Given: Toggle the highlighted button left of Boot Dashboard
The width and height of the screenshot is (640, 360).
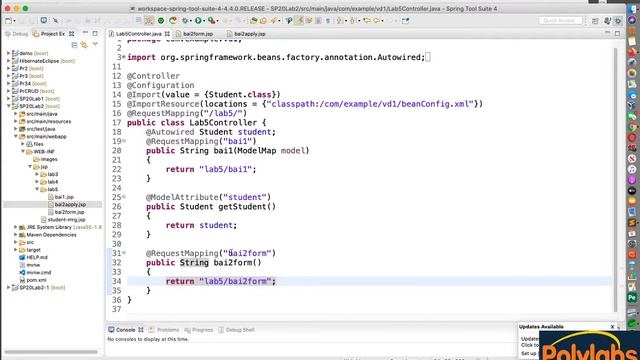Looking at the screenshot, I should (149, 20).
